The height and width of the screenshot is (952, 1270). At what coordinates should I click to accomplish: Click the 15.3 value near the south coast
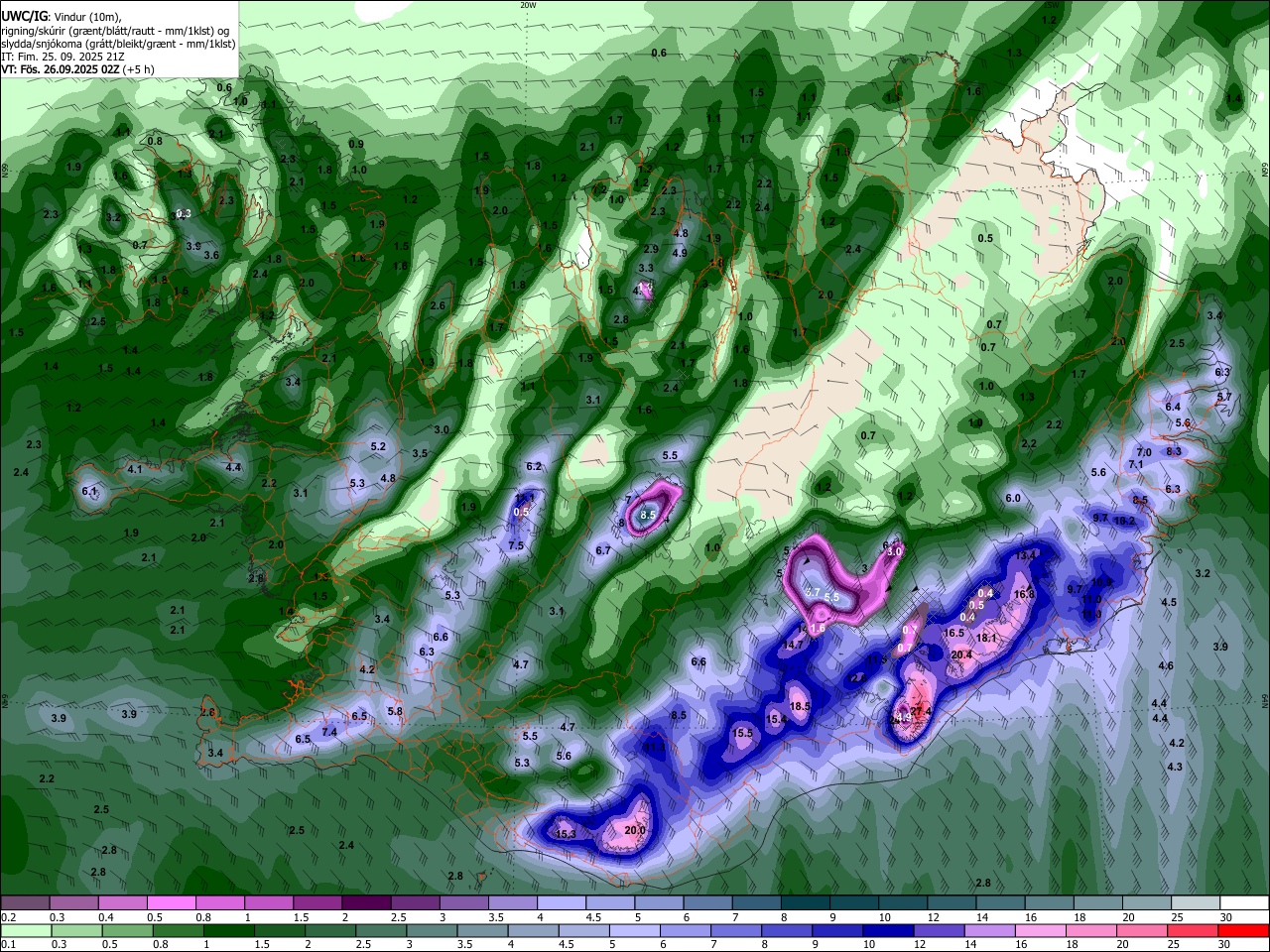566,834
